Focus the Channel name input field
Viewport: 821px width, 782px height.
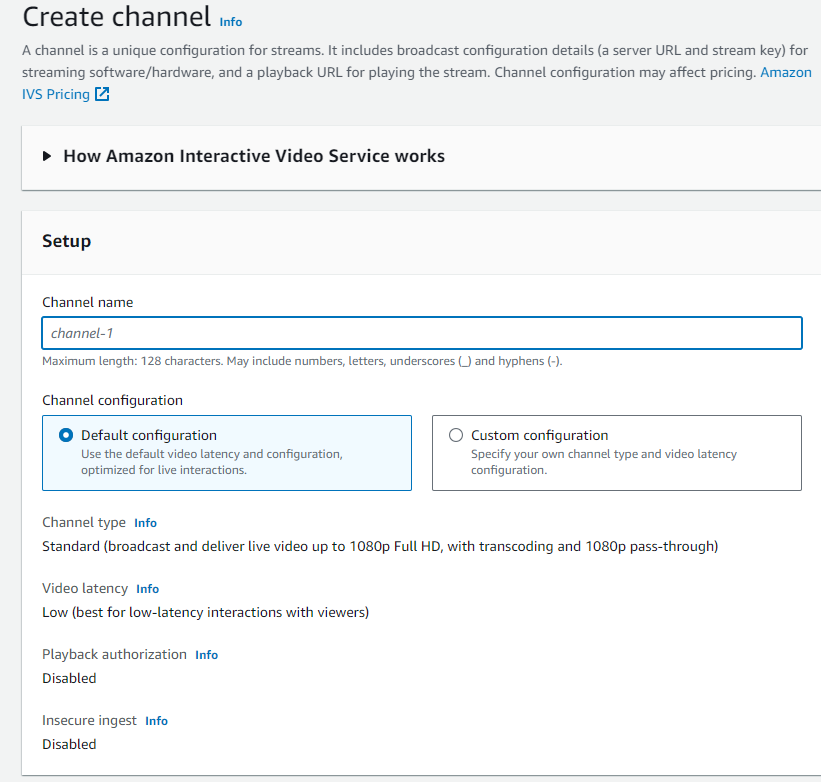tap(422, 333)
